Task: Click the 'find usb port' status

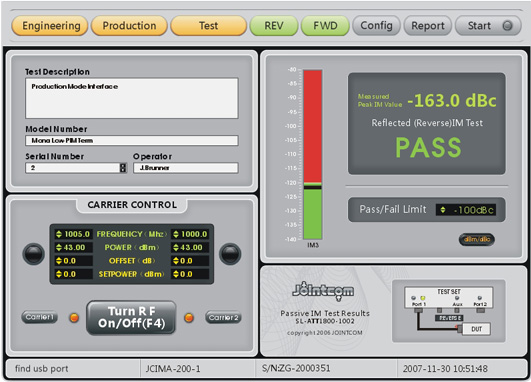Action: click(41, 368)
